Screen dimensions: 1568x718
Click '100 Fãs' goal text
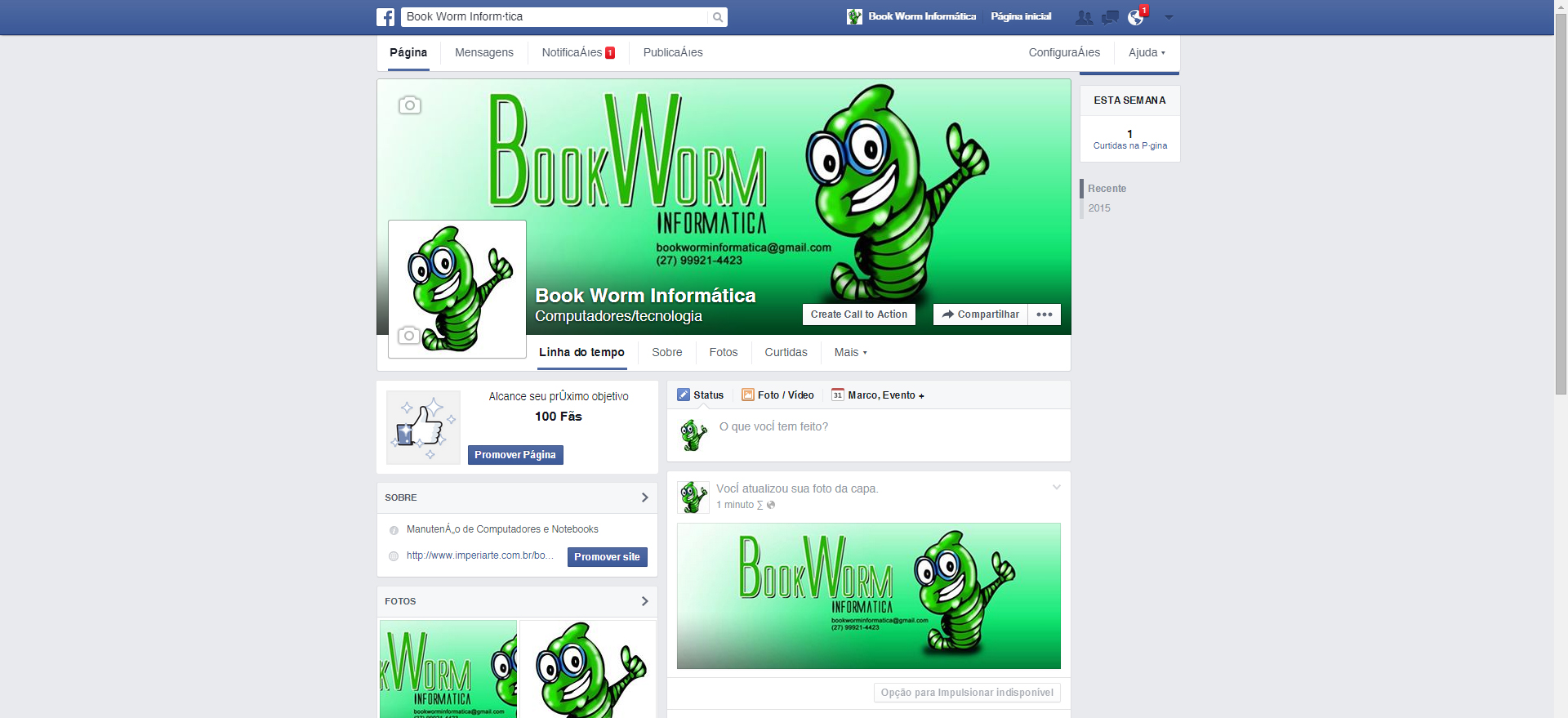559,417
